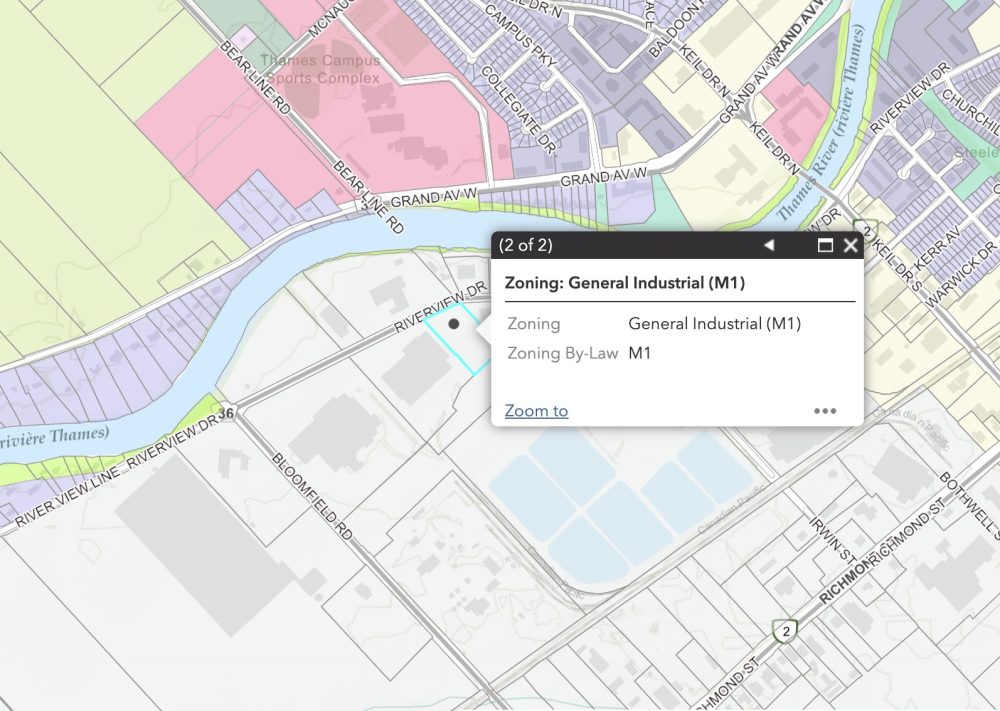
Task: Click the route 36 marker at Bloomfield Rd
Action: click(227, 412)
